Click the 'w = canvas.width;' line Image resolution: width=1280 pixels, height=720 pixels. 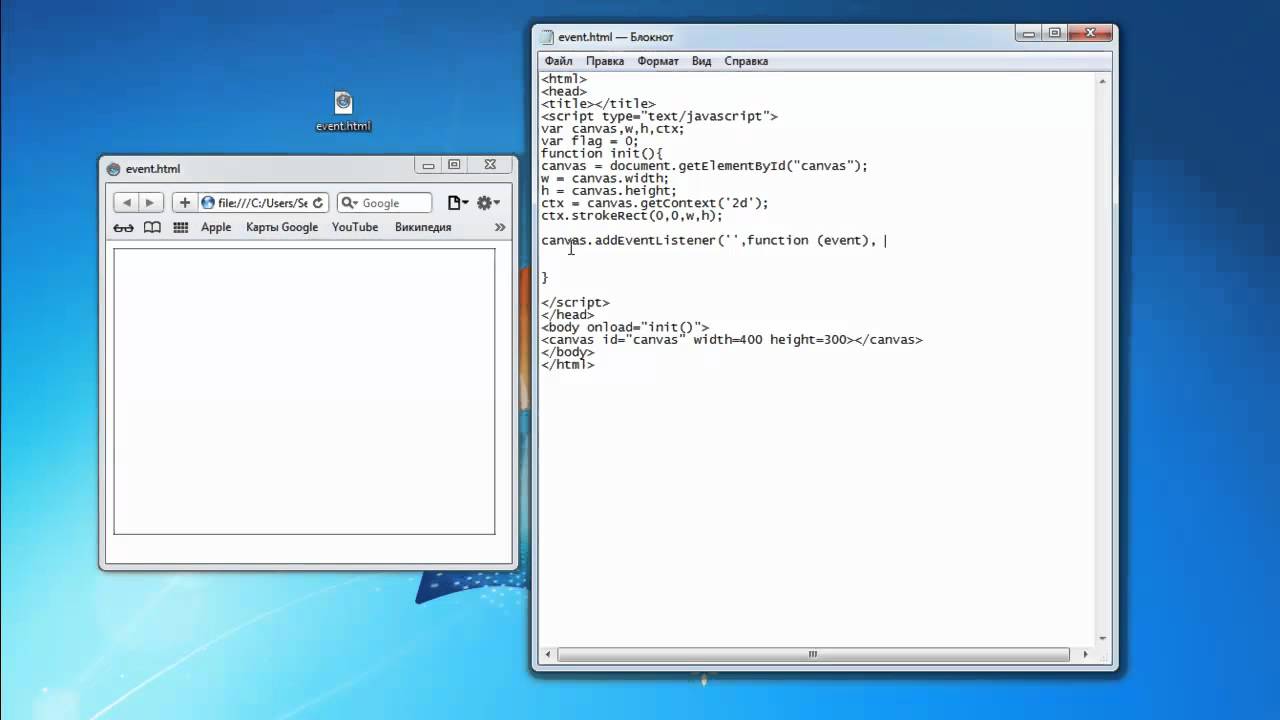605,178
